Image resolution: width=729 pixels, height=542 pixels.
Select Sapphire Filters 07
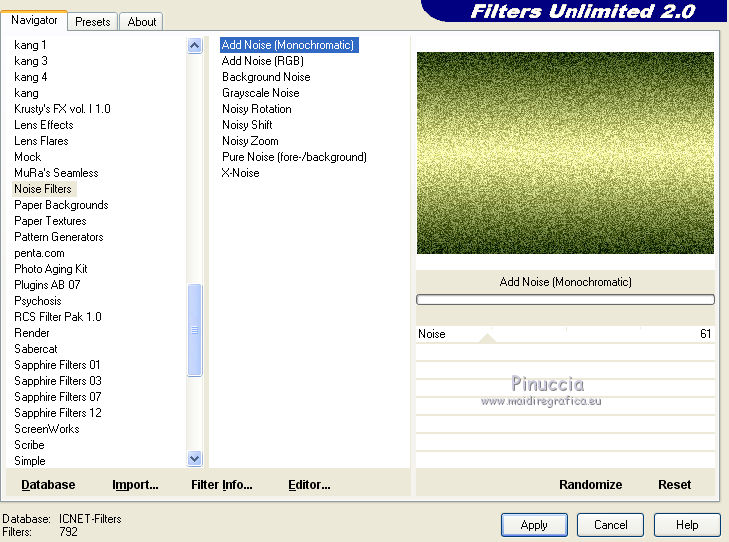(58, 397)
